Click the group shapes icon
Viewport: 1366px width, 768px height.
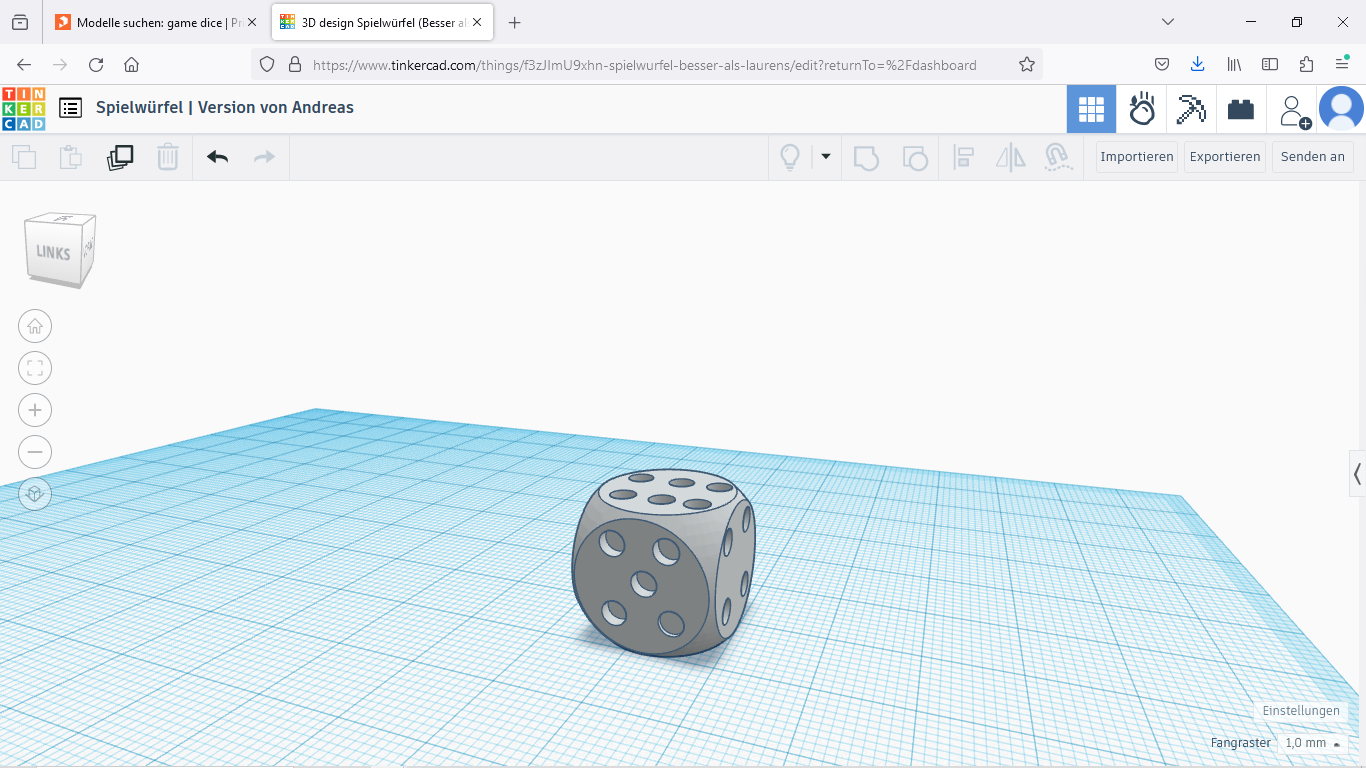(x=866, y=157)
